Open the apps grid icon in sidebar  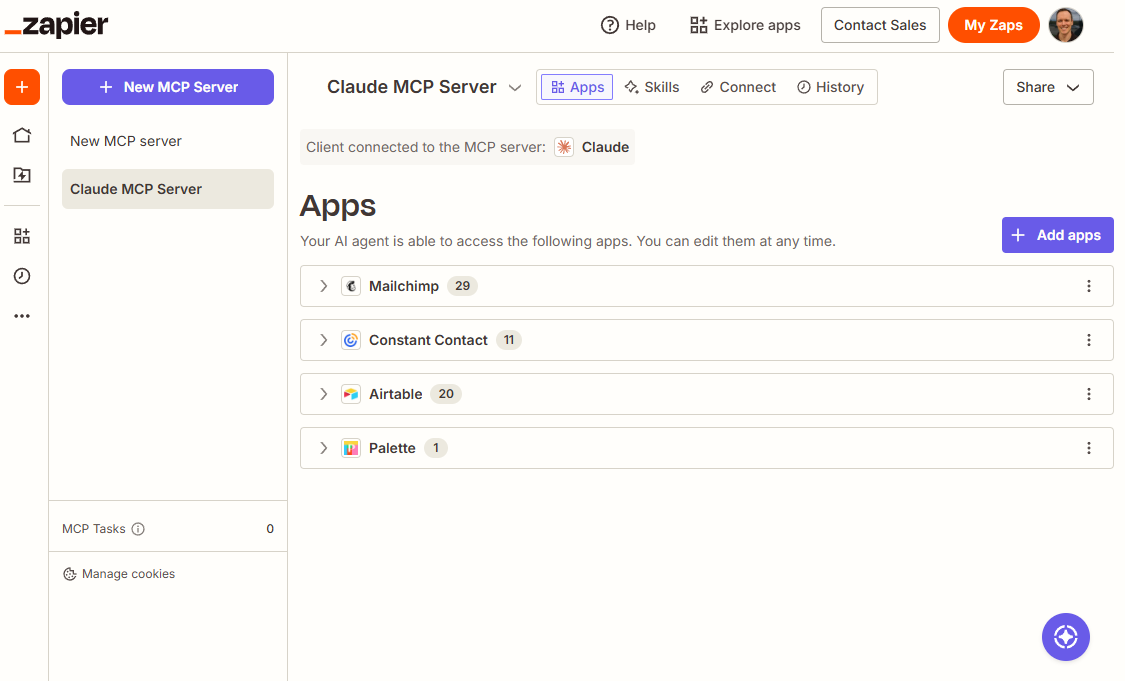pos(22,236)
